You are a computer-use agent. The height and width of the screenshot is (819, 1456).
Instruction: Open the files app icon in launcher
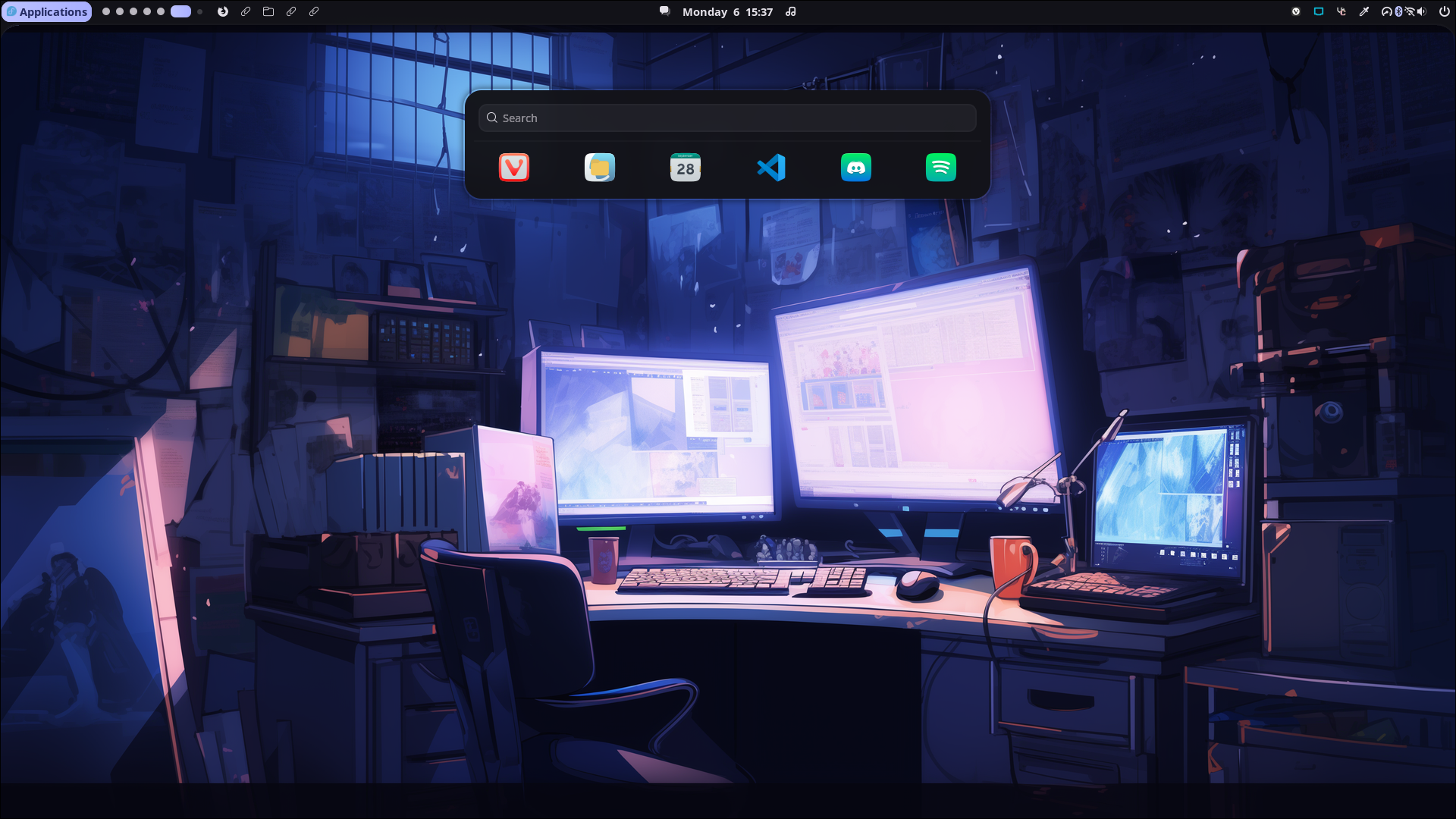coord(600,168)
